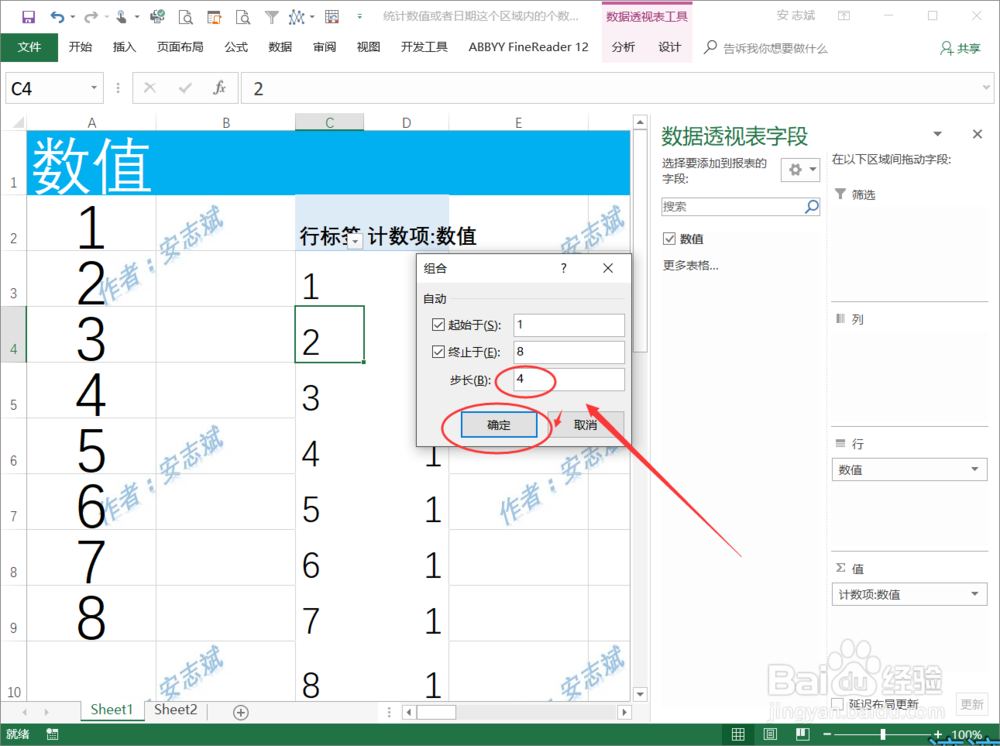Viewport: 1000px width, 746px height.
Task: Switch to the 数据 tab
Action: [280, 47]
